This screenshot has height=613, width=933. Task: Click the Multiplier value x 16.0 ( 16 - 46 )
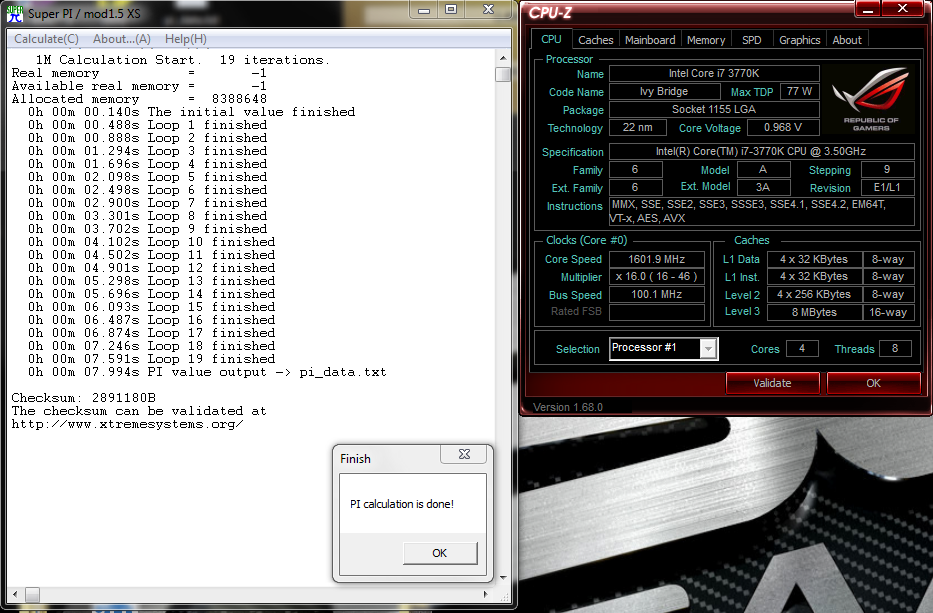point(656,277)
